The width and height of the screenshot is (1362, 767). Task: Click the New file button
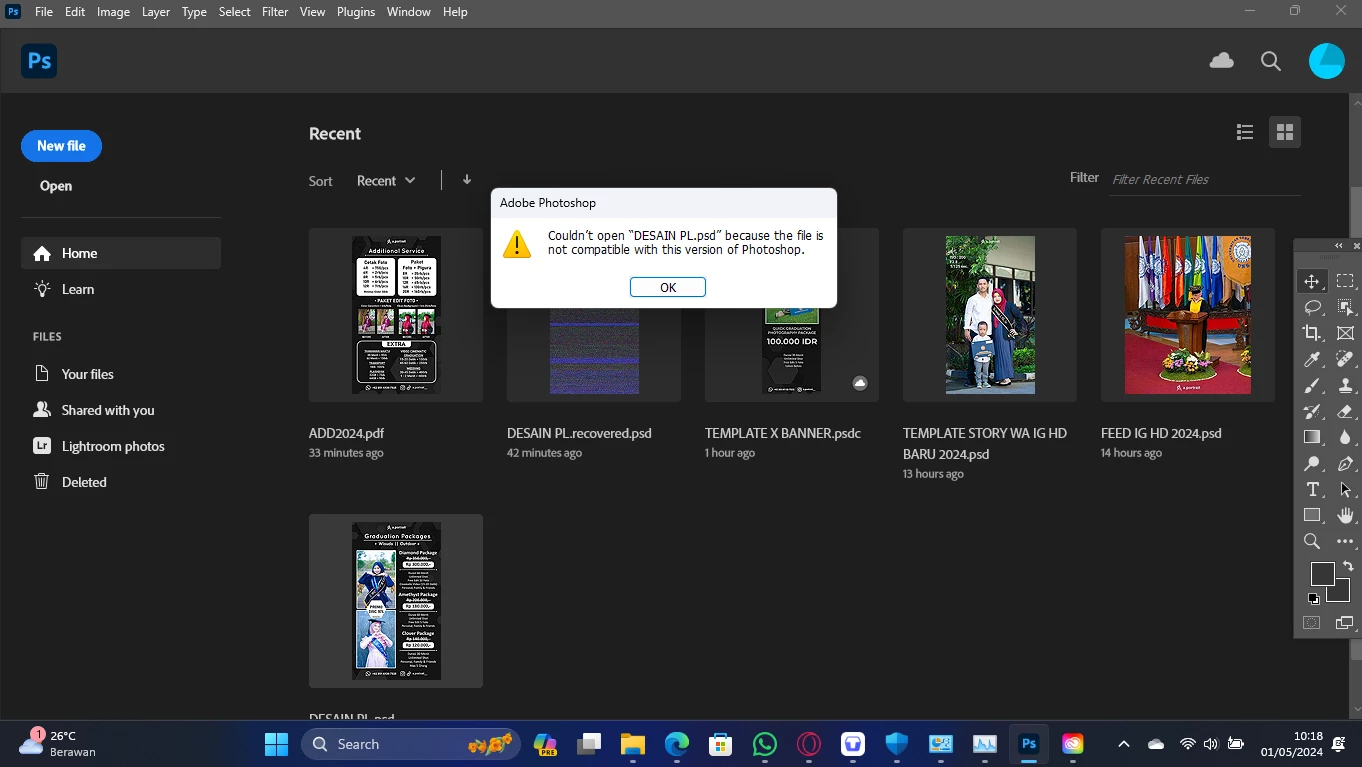[x=61, y=146]
